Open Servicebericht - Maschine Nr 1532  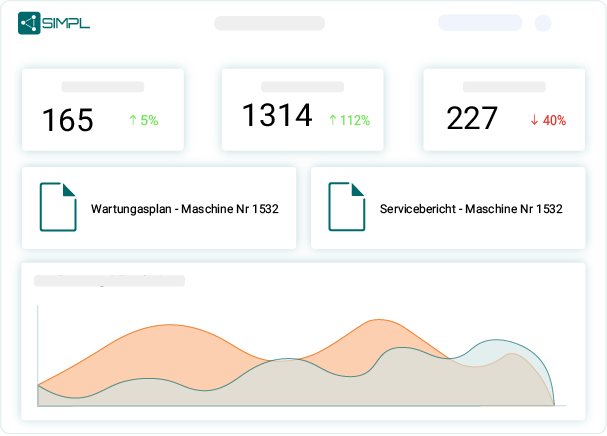471,209
